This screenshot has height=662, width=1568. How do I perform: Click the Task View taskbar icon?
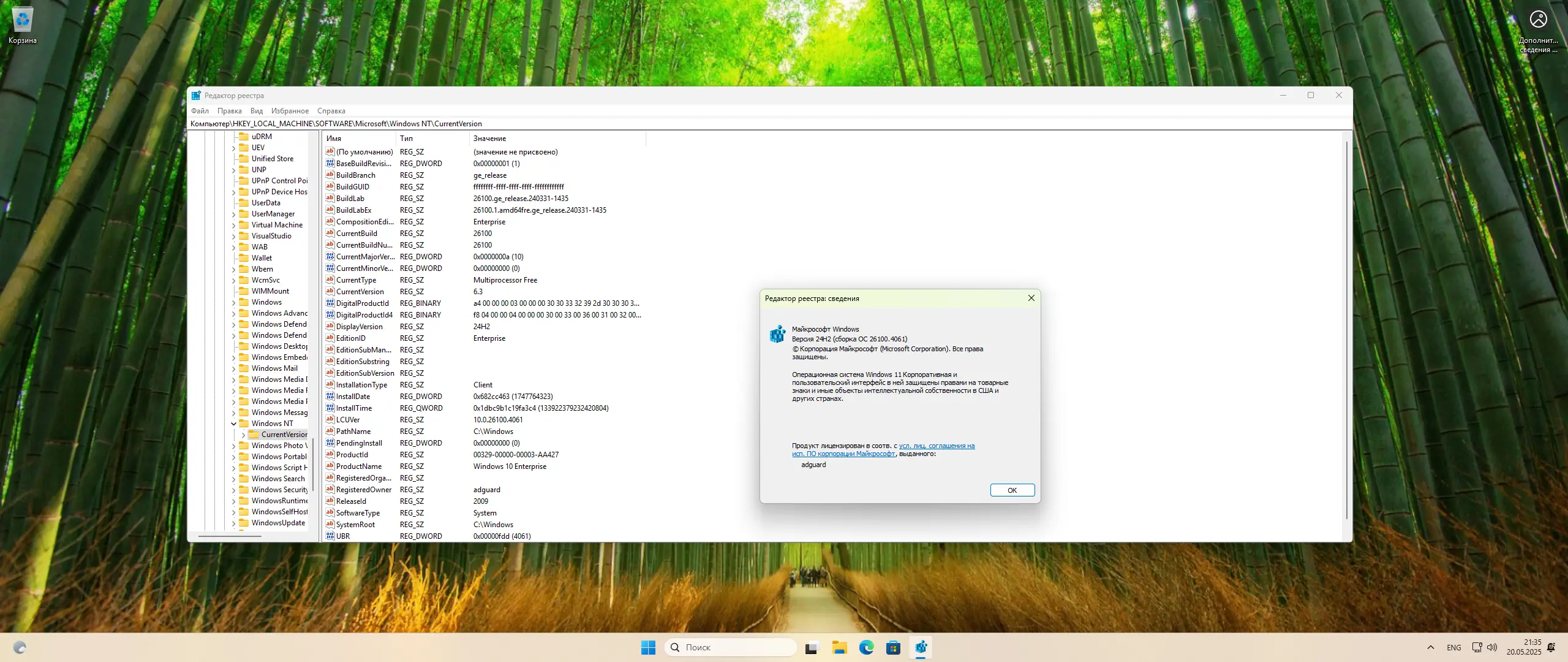[x=812, y=647]
